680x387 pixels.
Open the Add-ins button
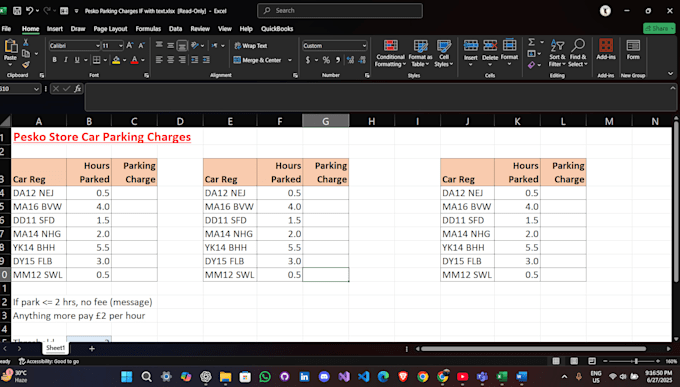[606, 49]
